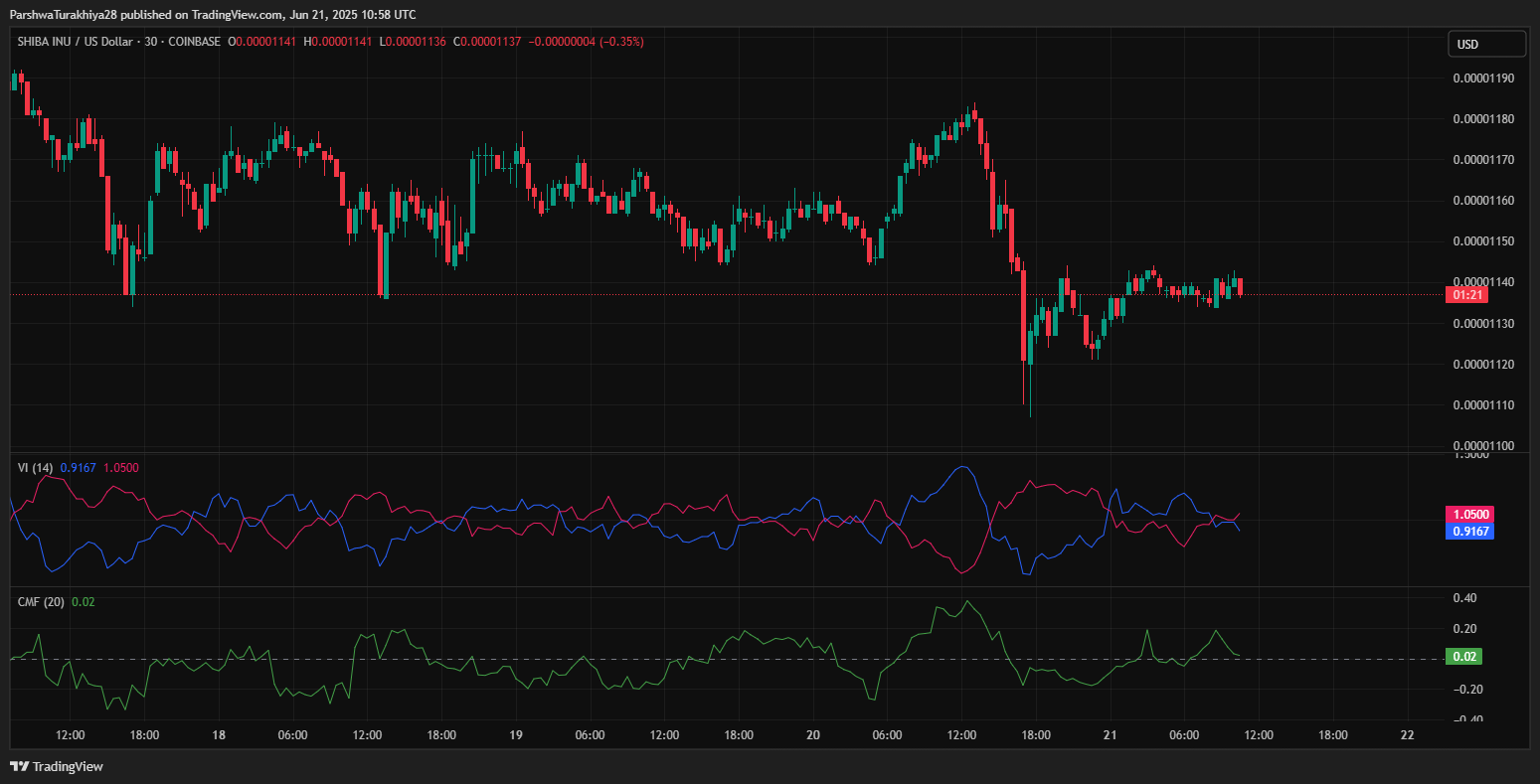This screenshot has height=784, width=1540.
Task: Click the 0.00001100 price scale label
Action: tap(1482, 445)
